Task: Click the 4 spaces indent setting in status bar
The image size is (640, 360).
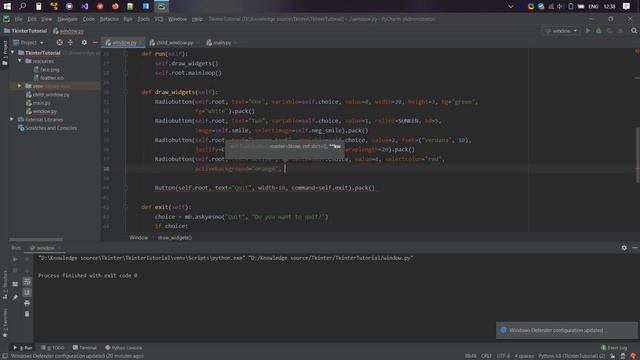Action: tap(524, 356)
